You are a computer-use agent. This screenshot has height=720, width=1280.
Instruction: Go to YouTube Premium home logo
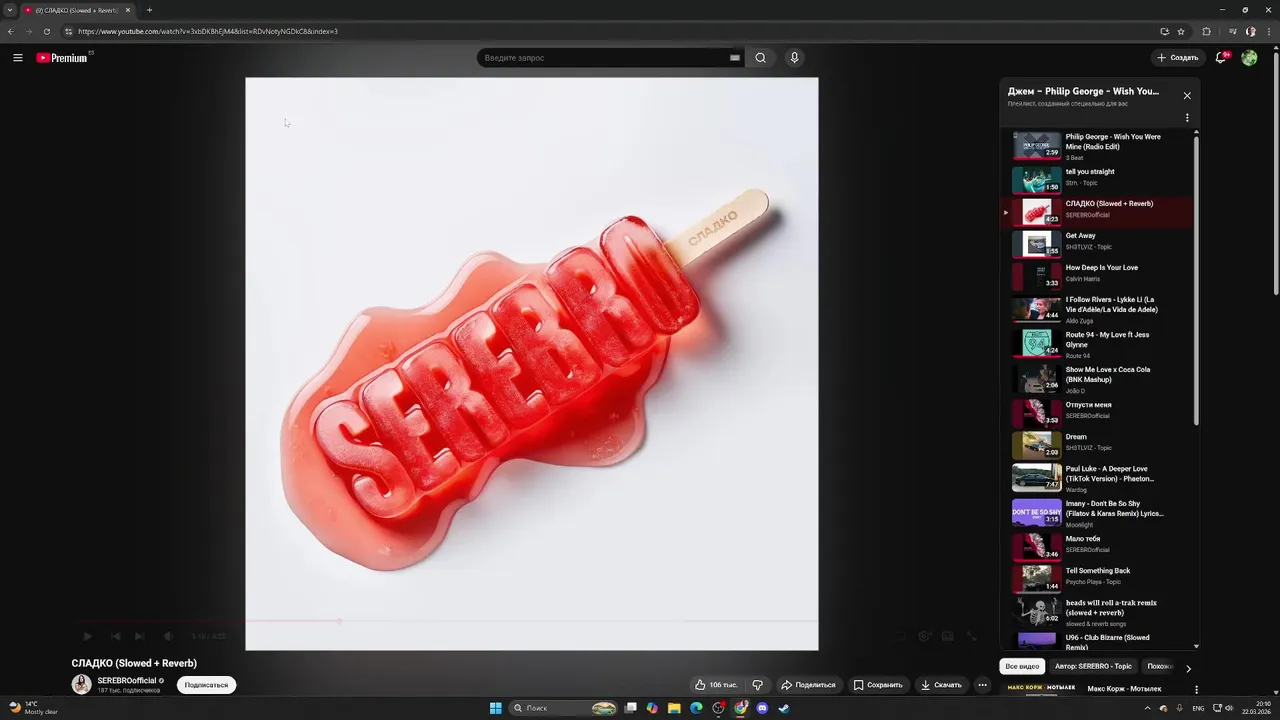click(63, 58)
